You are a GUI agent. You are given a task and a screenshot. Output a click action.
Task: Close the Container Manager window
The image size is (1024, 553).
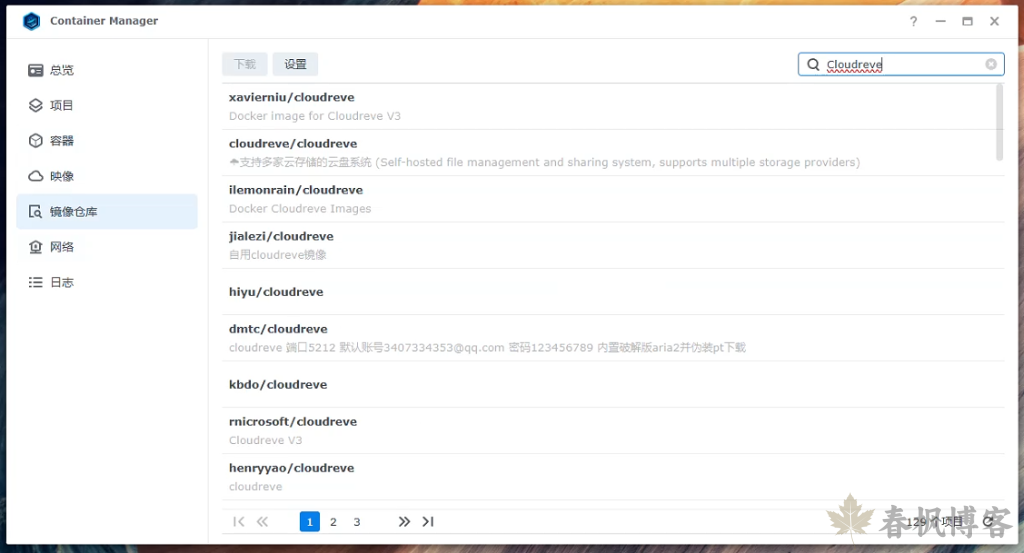pos(994,22)
